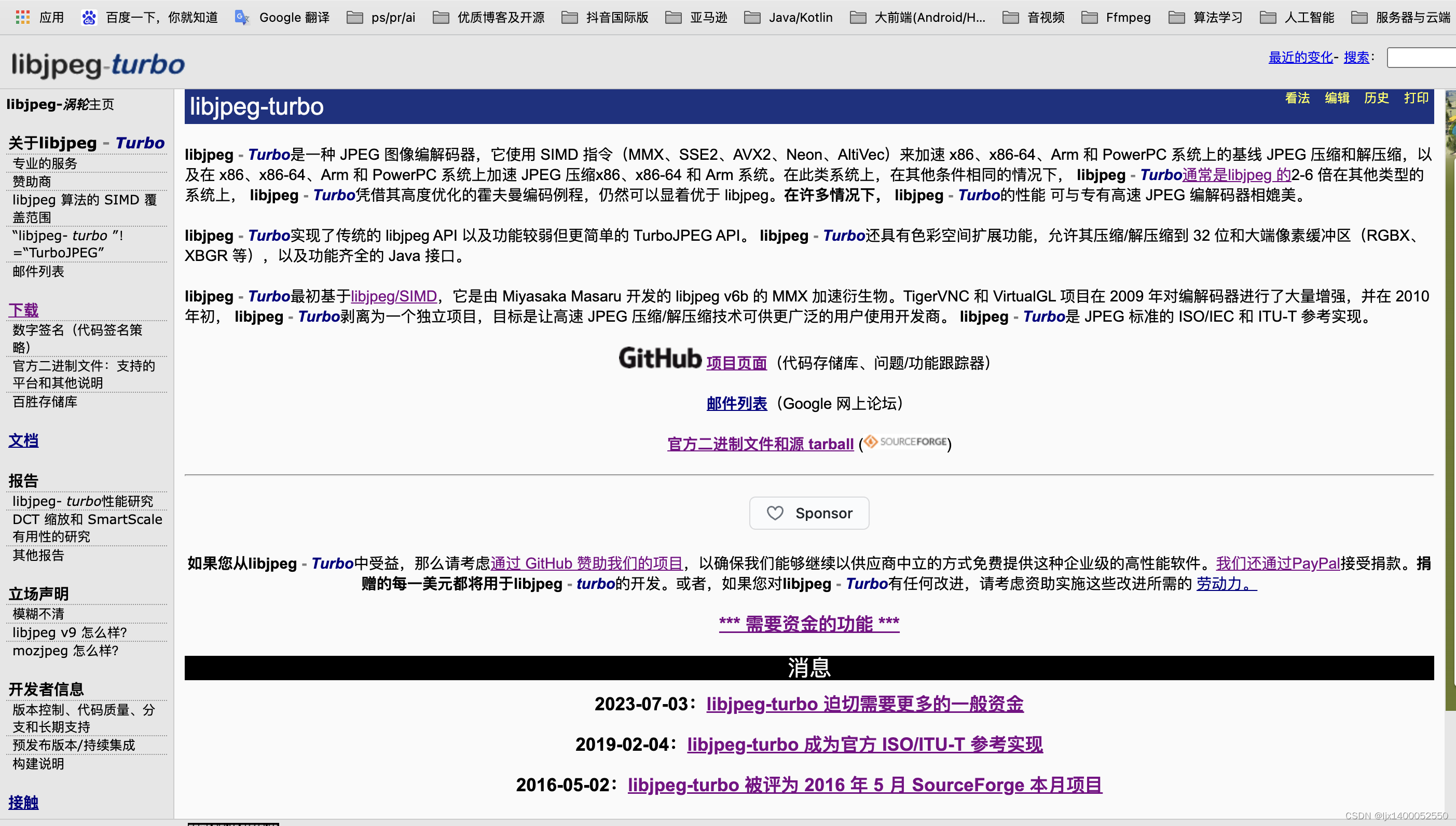Open the Apps grid icon in bookmarks bar
The width and height of the screenshot is (1456, 826).
pos(22,17)
